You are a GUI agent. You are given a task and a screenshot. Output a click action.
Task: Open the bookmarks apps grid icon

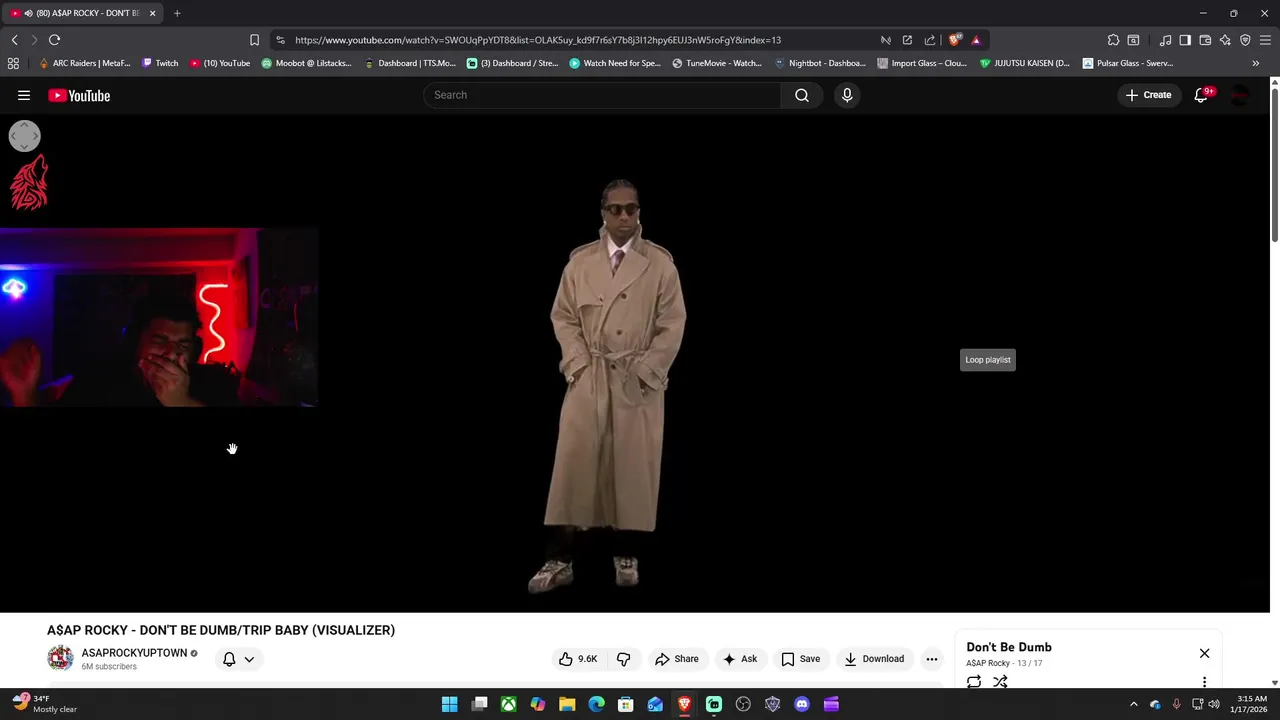pos(13,63)
